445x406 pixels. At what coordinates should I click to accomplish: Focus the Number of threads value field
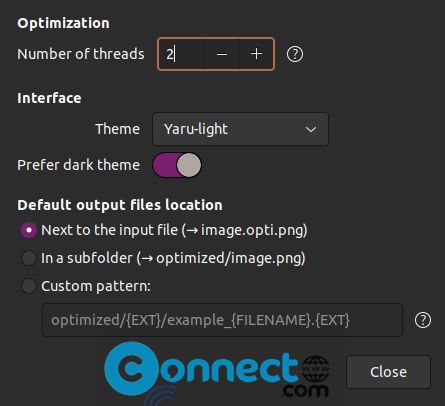click(181, 54)
